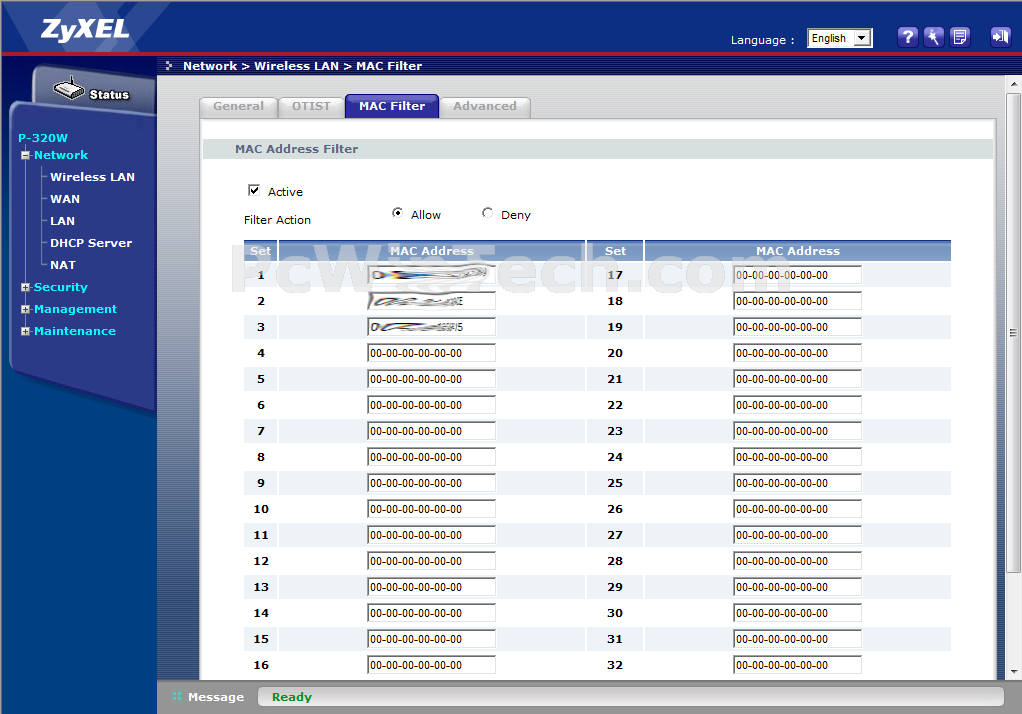
Task: Click the Message indicator icon in status bar
Action: 177,696
